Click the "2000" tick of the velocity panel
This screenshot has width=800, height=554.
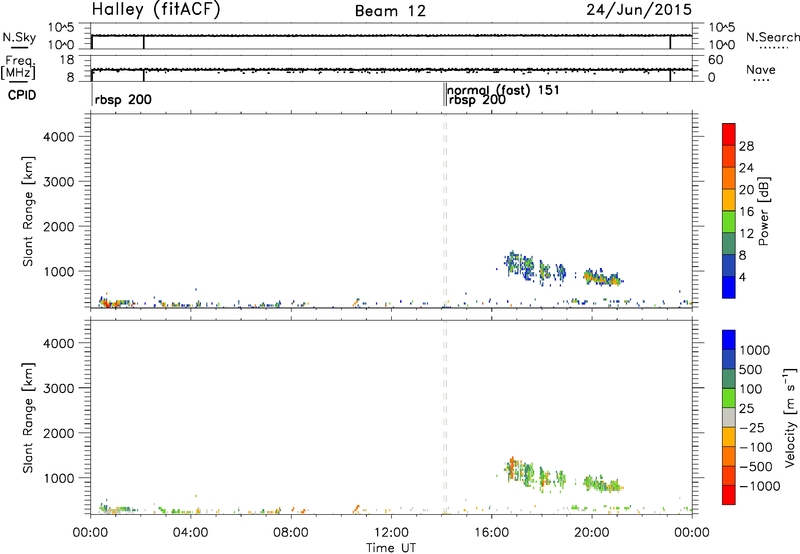click(58, 433)
